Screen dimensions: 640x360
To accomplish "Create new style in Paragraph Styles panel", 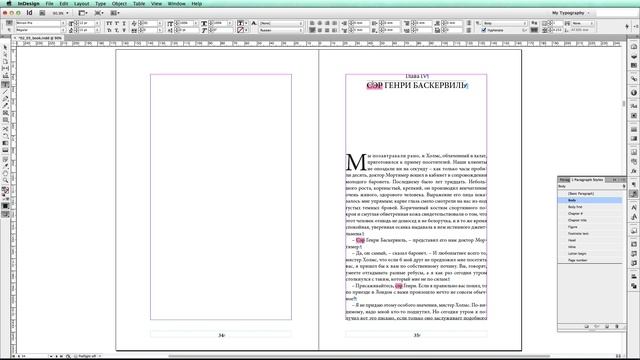I will (x=607, y=327).
